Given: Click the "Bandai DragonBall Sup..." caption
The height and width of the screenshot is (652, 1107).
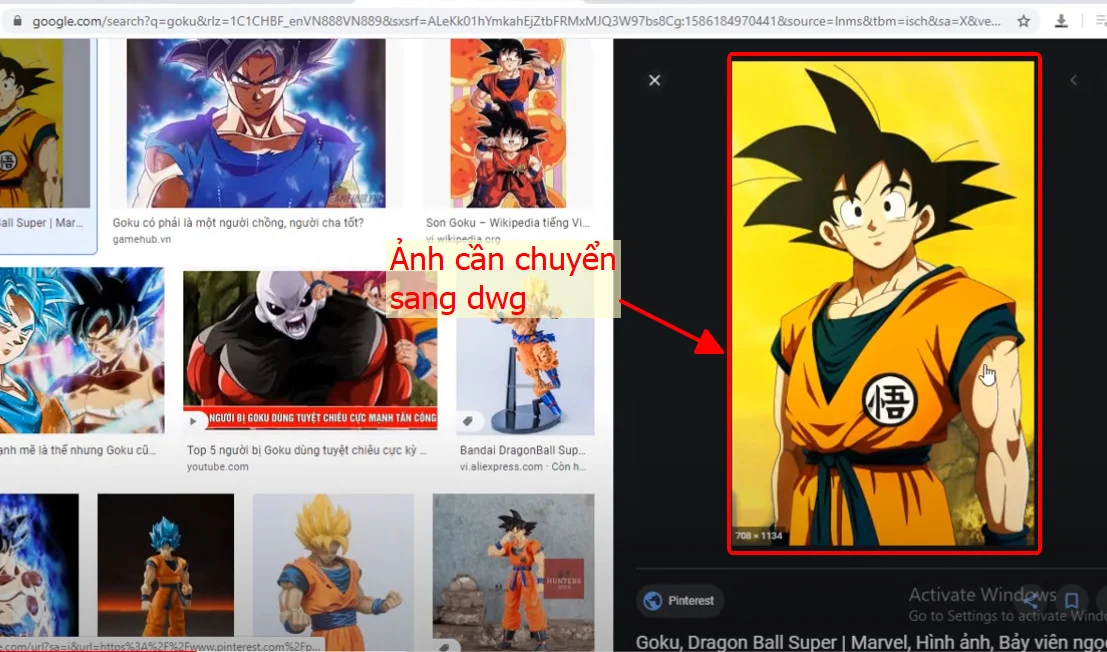Looking at the screenshot, I should click(524, 450).
